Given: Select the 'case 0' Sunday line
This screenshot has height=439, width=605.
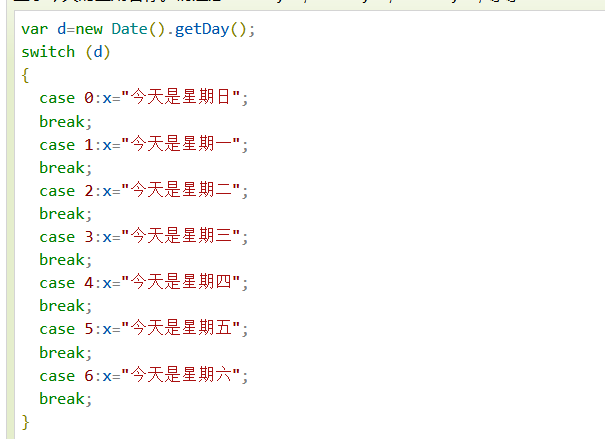Looking at the screenshot, I should (144, 98).
